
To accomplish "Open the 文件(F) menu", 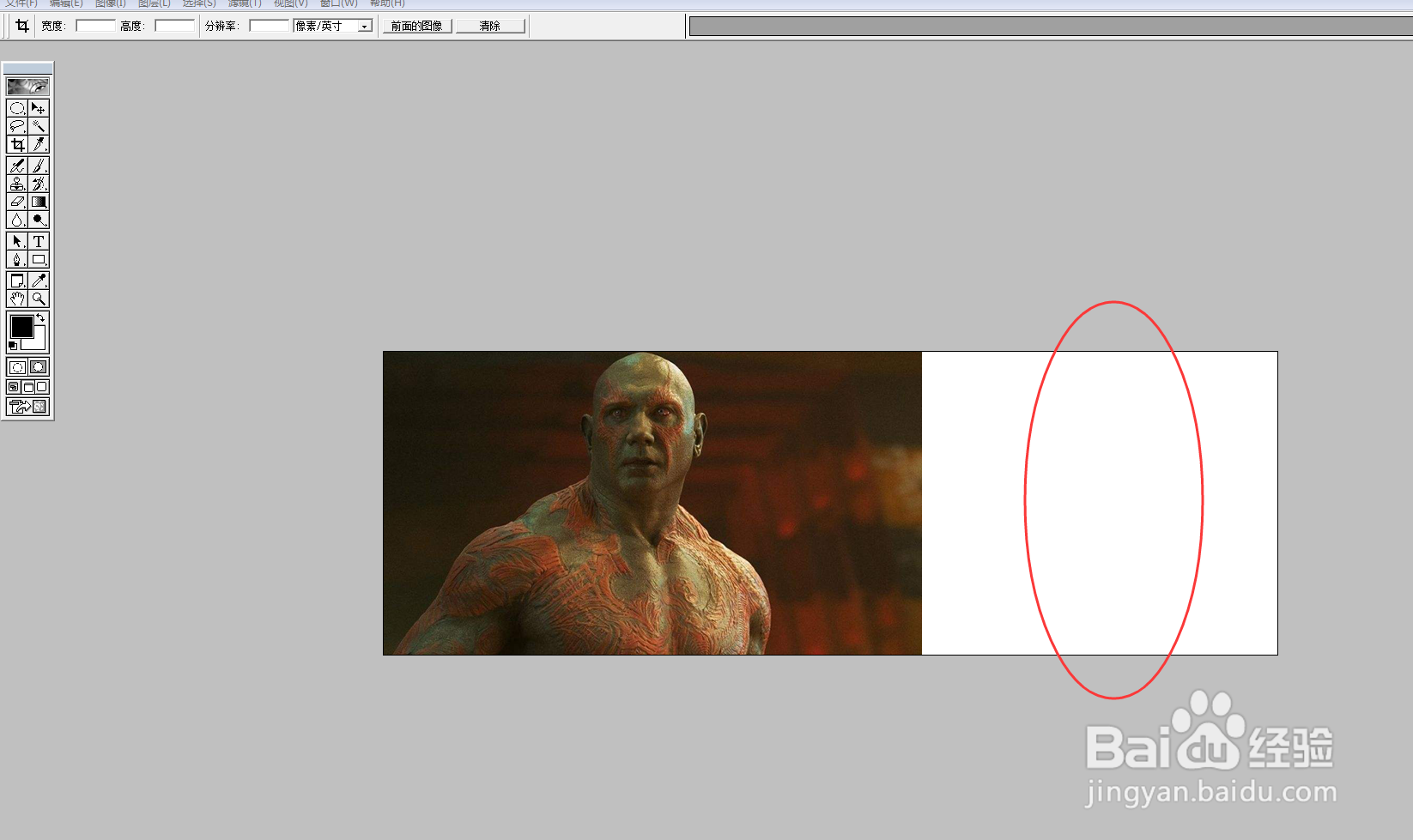I will click(21, 3).
